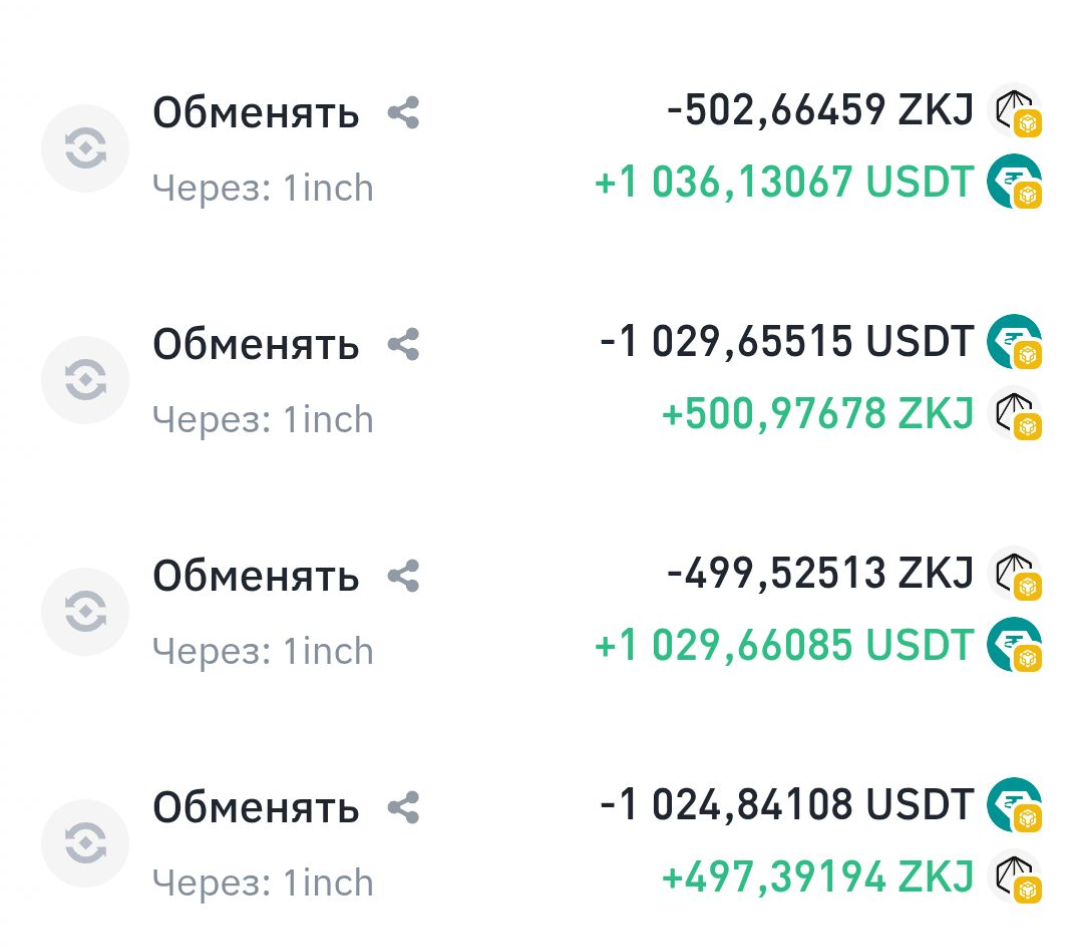Viewport: 1079px width, 947px height.
Task: Click ZKJ token icon next to +500,97678
Action: coord(1013,414)
